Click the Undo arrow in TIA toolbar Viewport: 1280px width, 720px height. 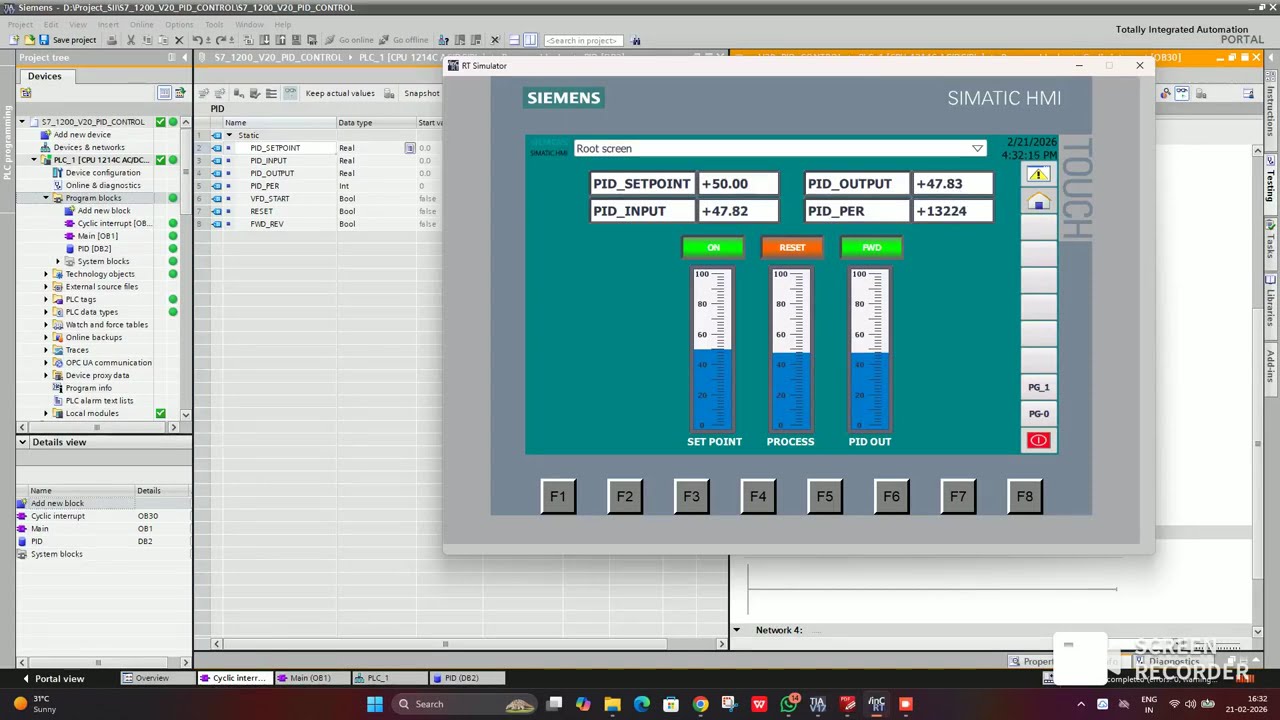point(198,40)
